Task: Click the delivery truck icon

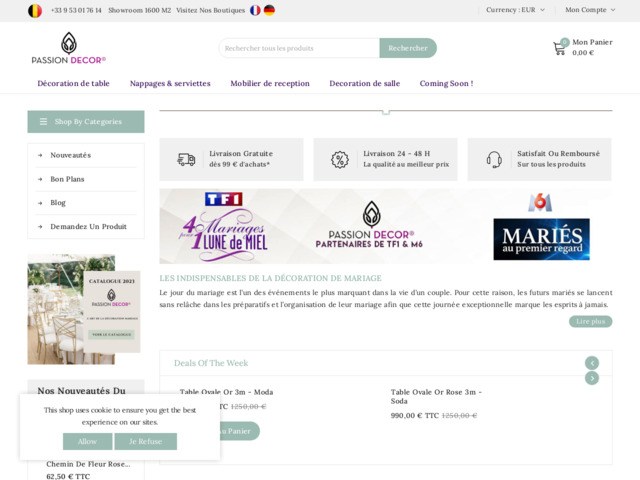Action: (x=186, y=159)
